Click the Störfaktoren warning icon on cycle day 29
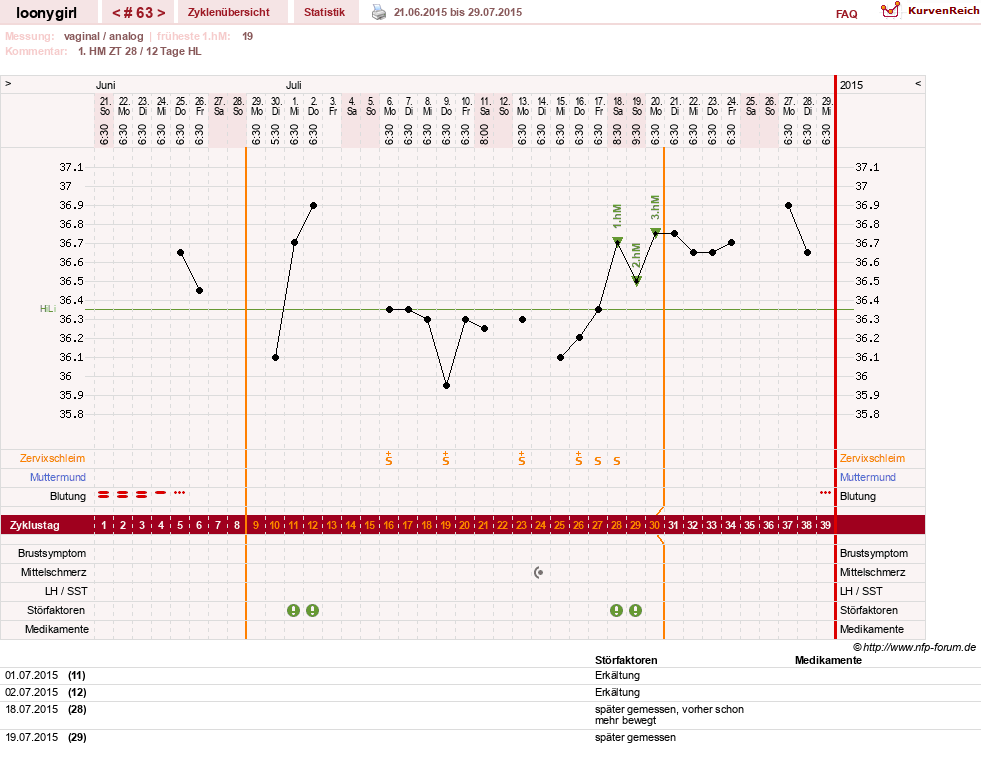The image size is (981, 773). click(636, 610)
